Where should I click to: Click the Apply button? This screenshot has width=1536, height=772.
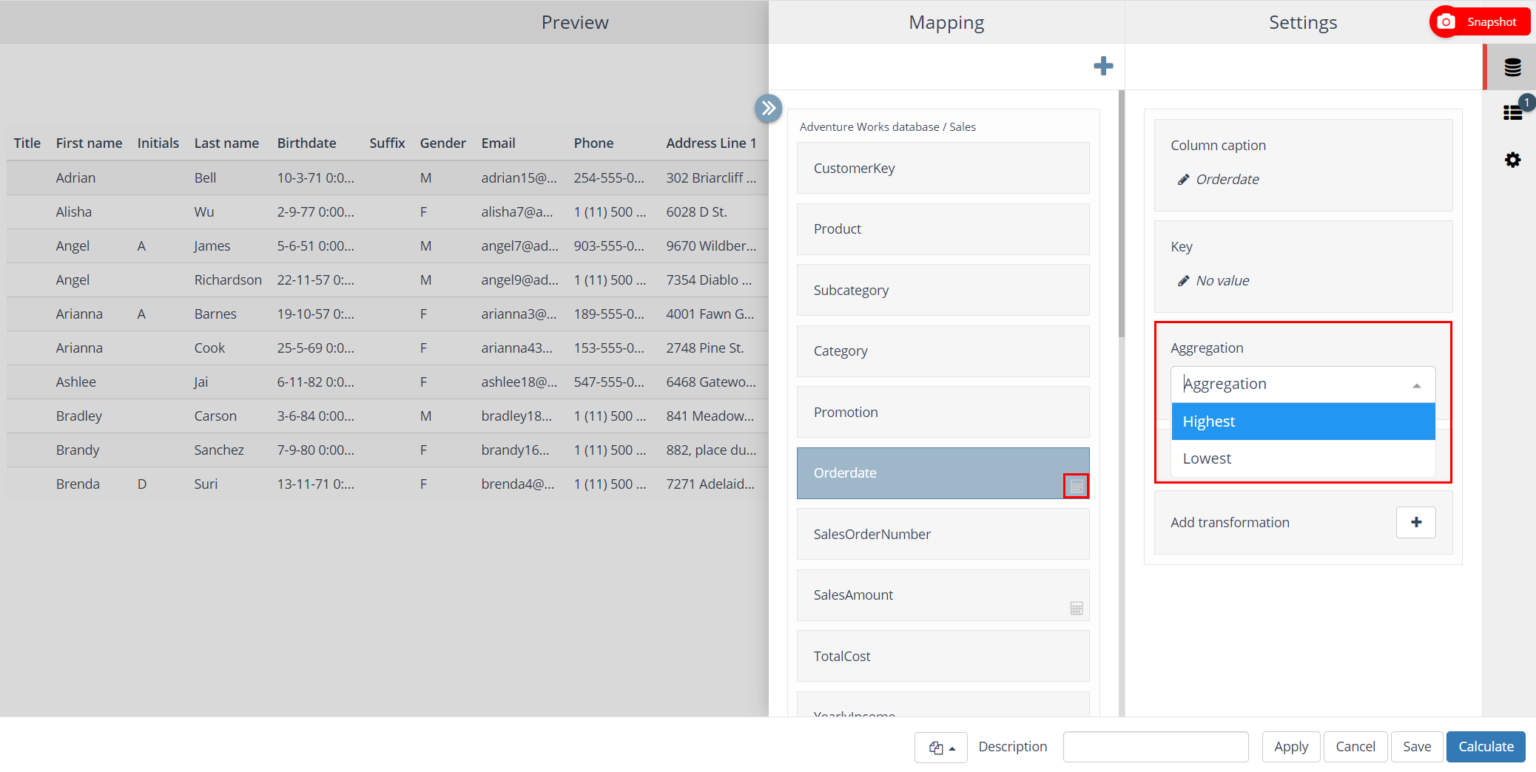[x=1291, y=747]
